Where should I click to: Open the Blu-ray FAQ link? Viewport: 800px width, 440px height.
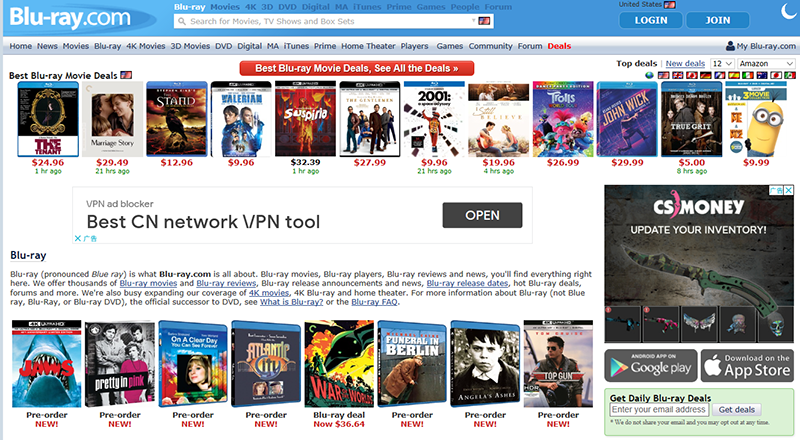(374, 302)
